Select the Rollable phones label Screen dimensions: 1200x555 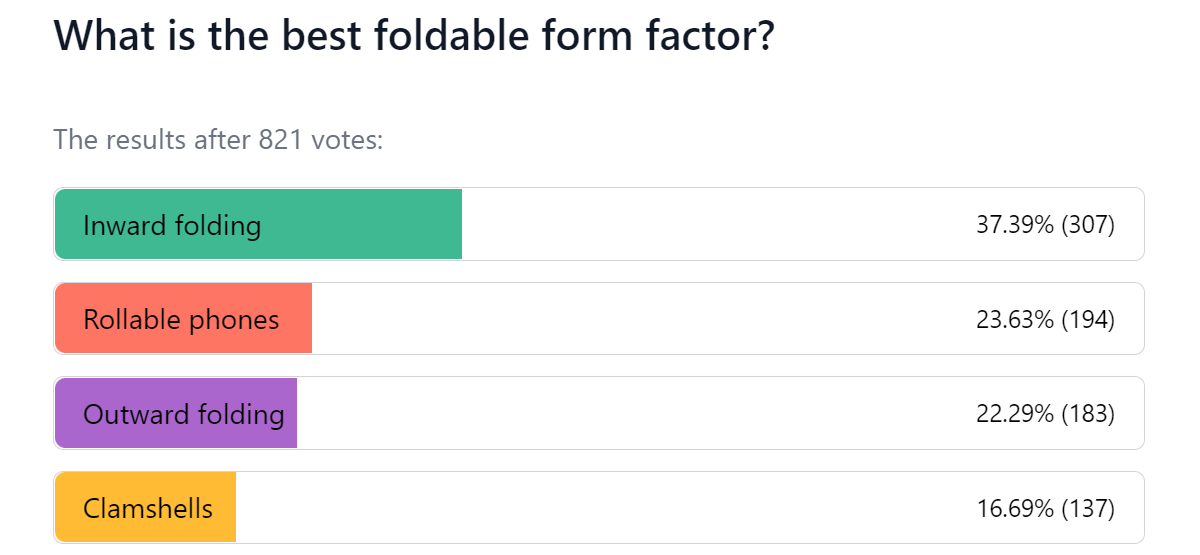pyautogui.click(x=181, y=320)
